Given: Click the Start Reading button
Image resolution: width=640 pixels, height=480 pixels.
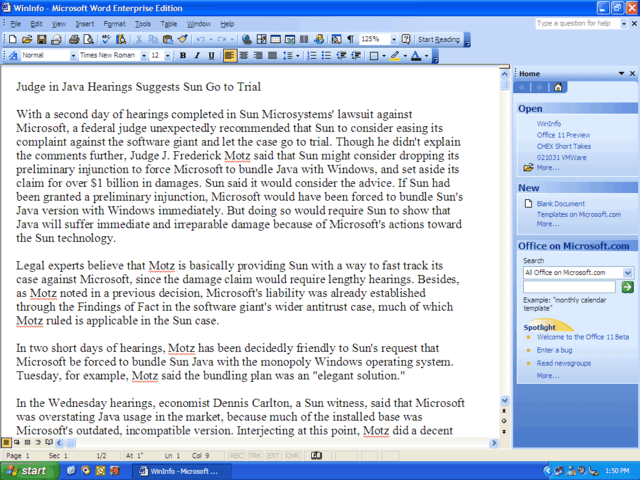Looking at the screenshot, I should pos(439,39).
